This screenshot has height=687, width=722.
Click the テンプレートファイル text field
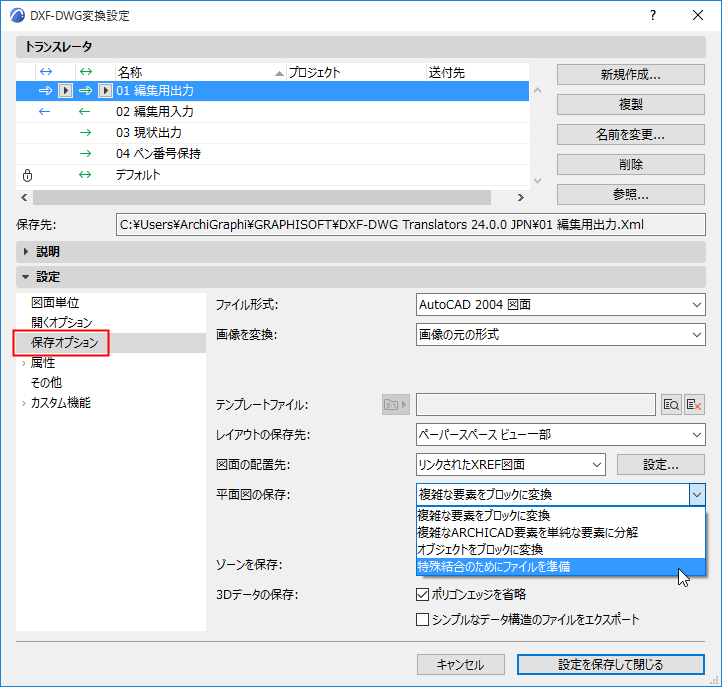[x=536, y=405]
